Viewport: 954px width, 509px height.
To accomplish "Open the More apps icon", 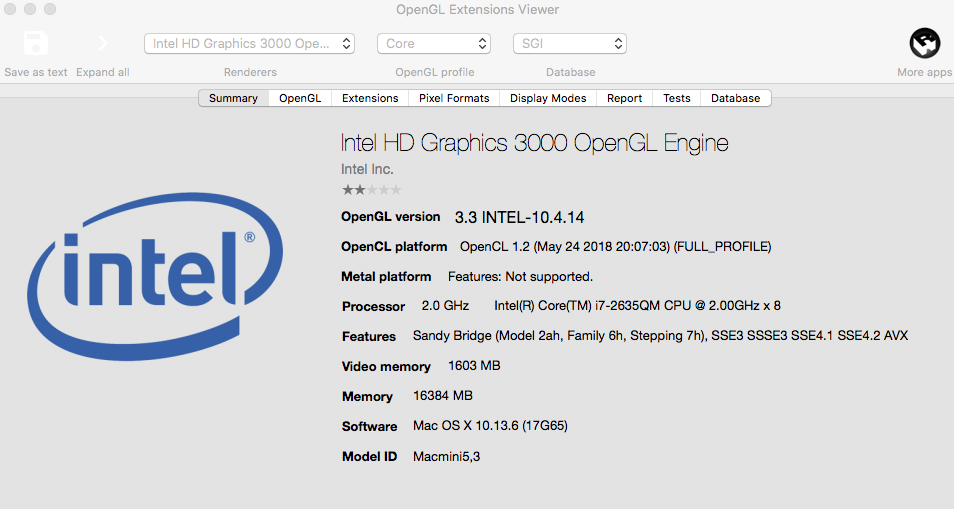I will [925, 43].
